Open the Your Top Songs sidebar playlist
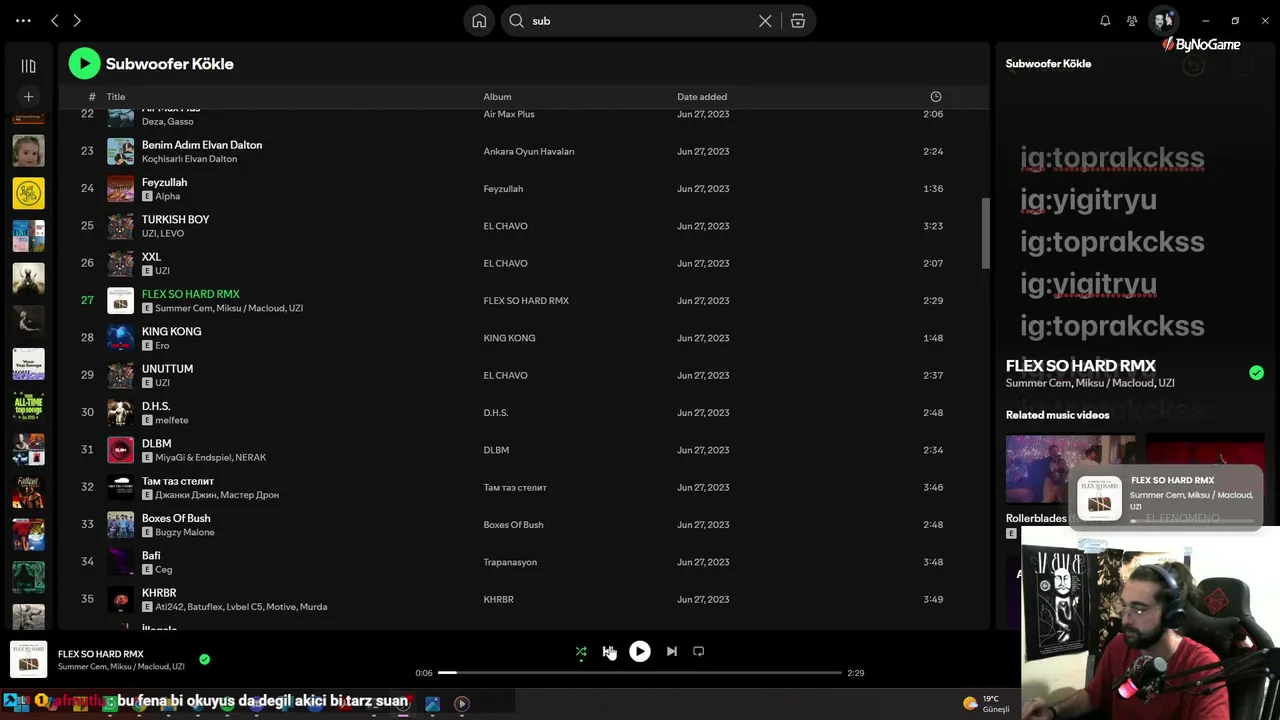 pyautogui.click(x=28, y=364)
